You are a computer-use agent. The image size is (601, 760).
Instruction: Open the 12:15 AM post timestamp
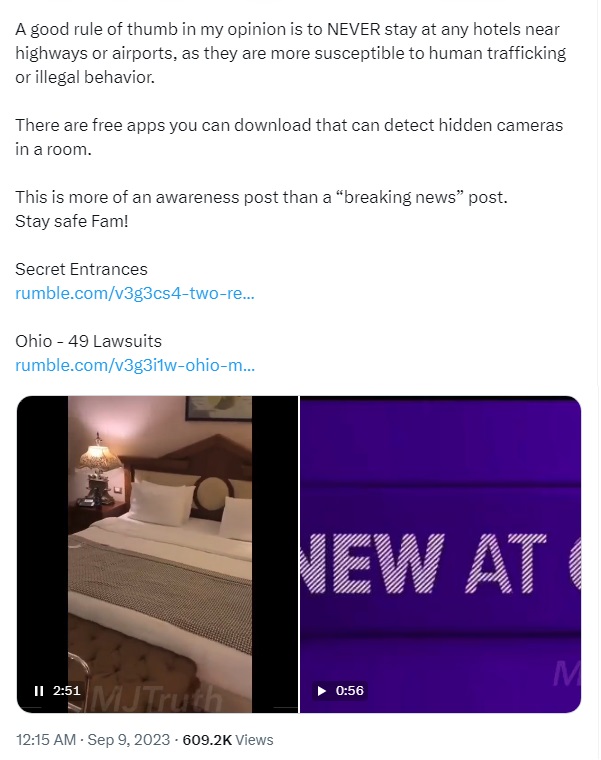tap(46, 740)
